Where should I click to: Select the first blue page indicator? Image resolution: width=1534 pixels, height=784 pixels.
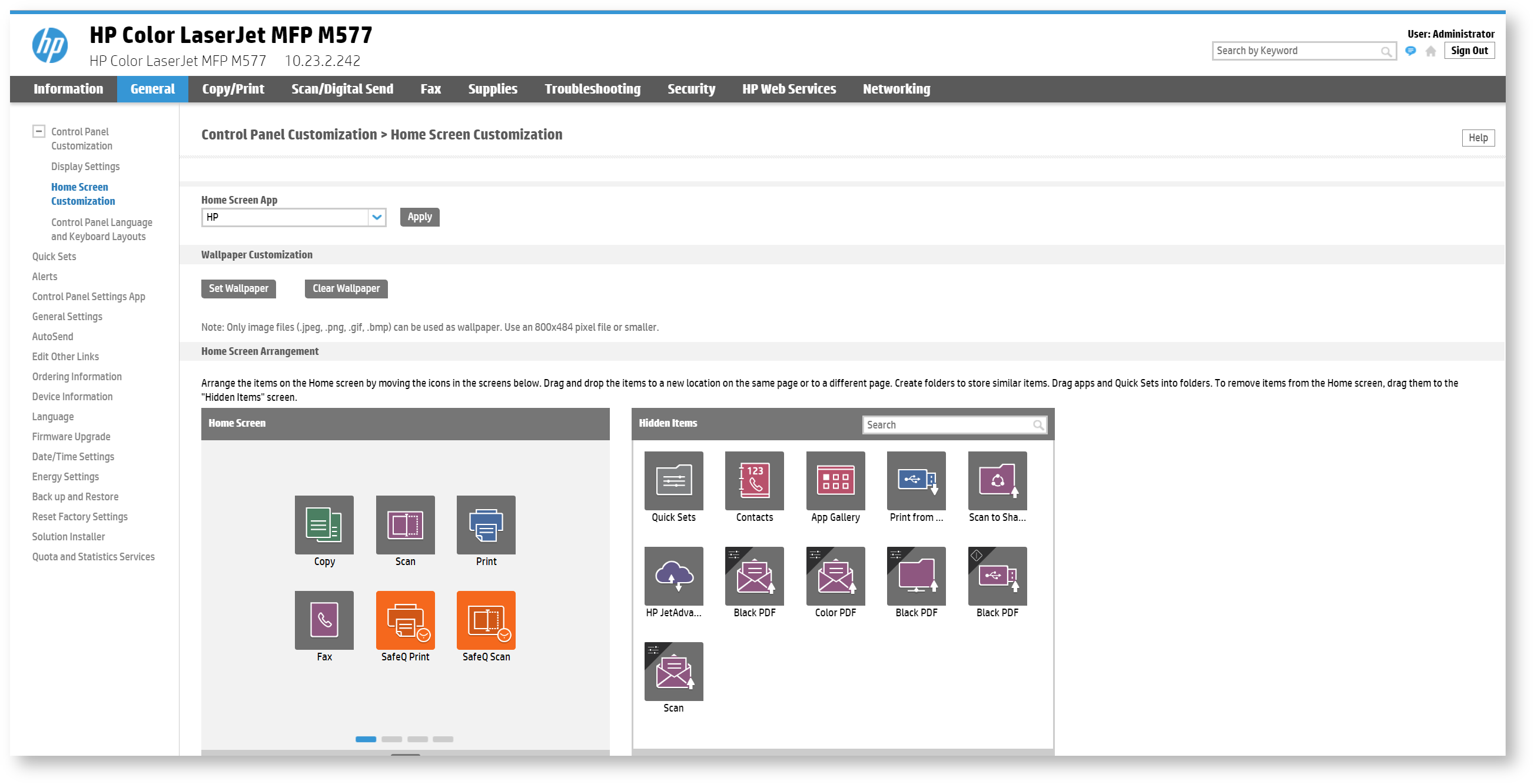[366, 739]
